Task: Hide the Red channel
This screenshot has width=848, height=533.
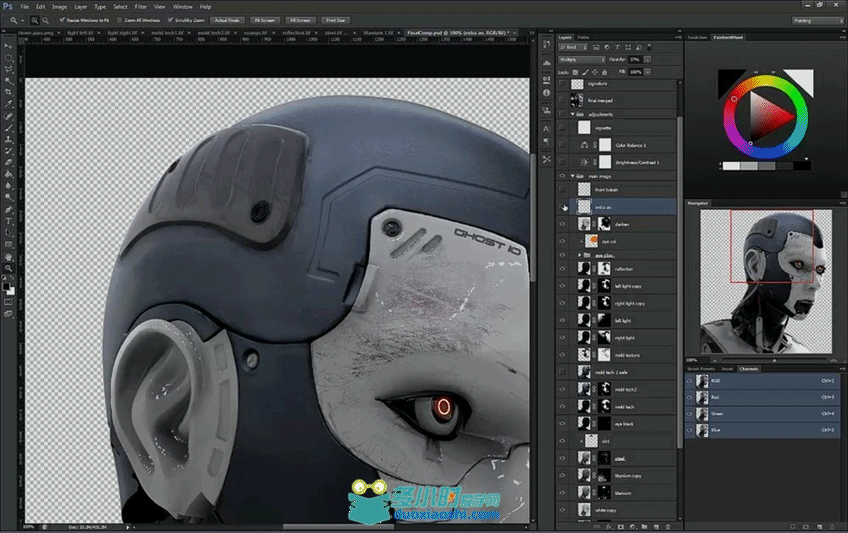Action: (690, 397)
